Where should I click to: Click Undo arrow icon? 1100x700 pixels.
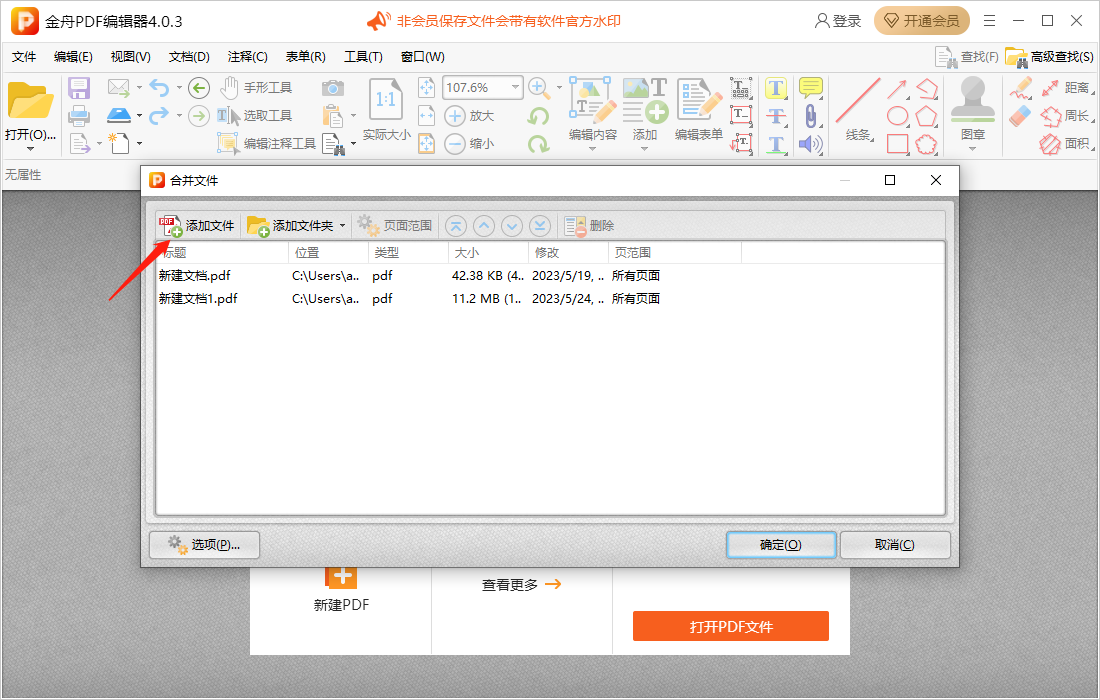coord(159,88)
